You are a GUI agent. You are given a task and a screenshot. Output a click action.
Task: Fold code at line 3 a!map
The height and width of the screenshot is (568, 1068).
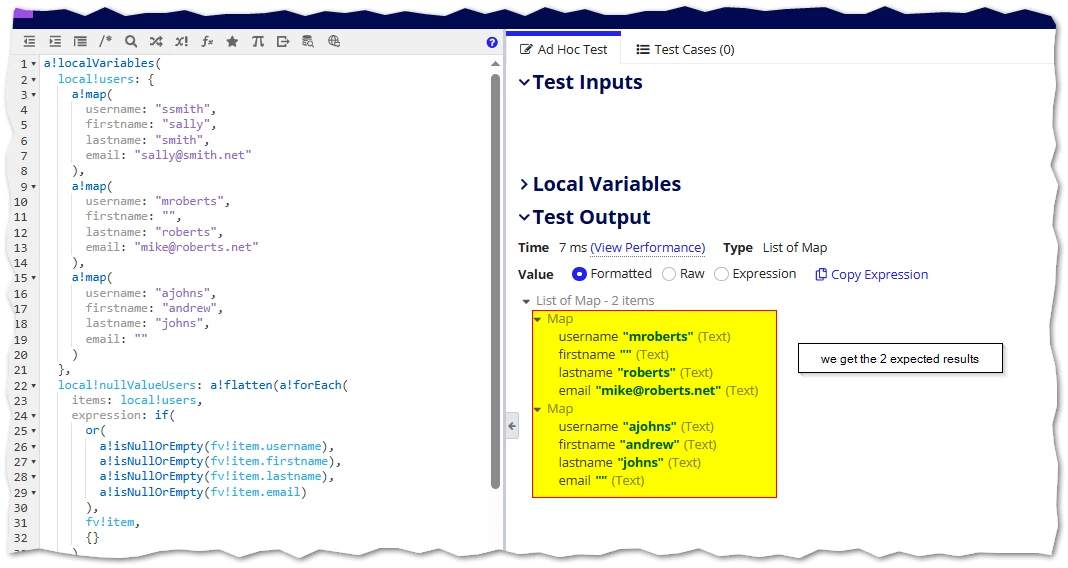[34, 95]
